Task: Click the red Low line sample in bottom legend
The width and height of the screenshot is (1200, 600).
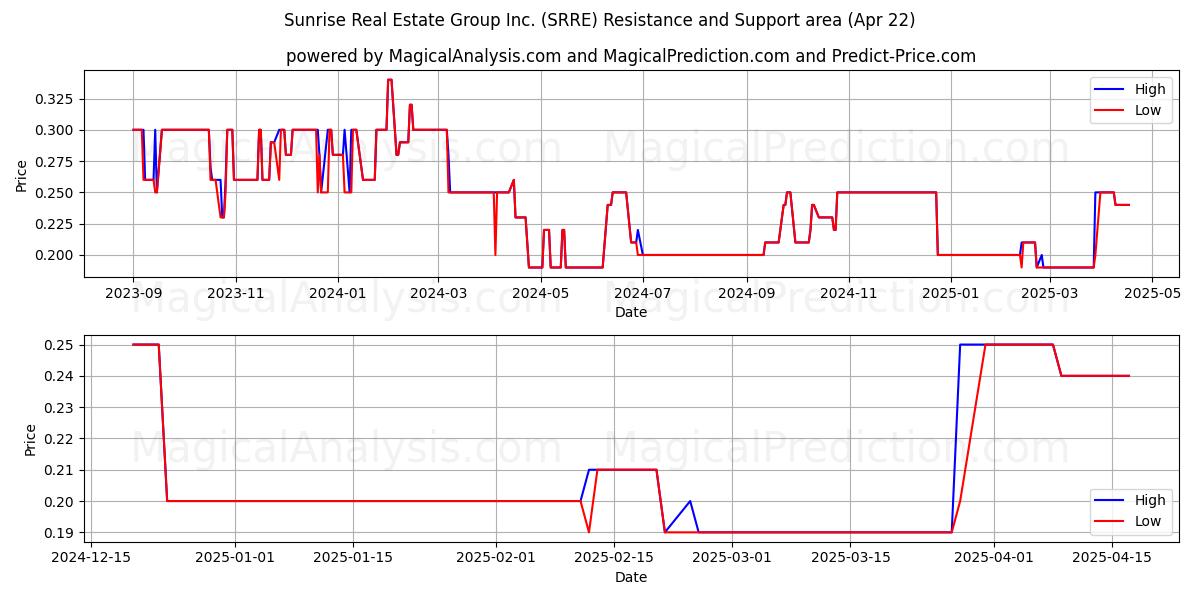Action: click(x=1111, y=522)
